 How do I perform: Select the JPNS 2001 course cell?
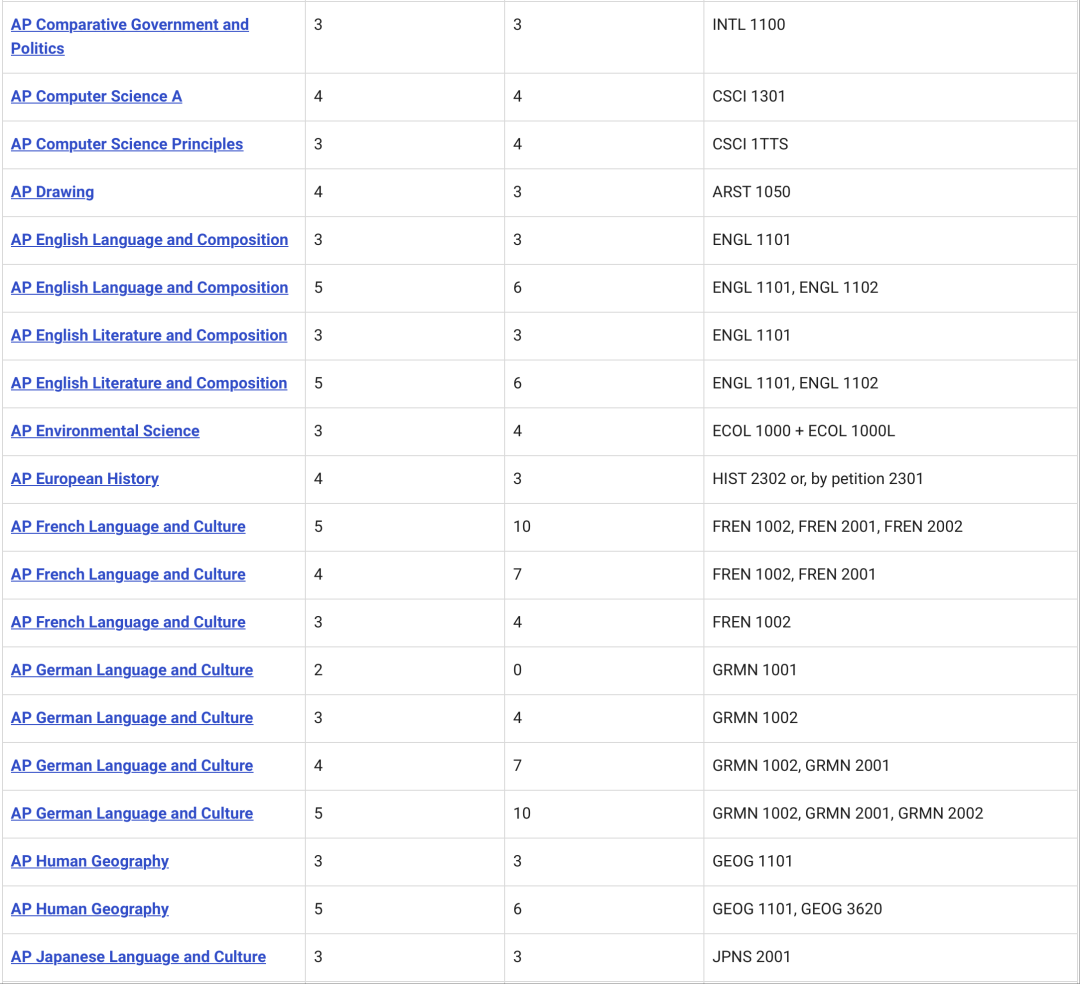(x=890, y=957)
